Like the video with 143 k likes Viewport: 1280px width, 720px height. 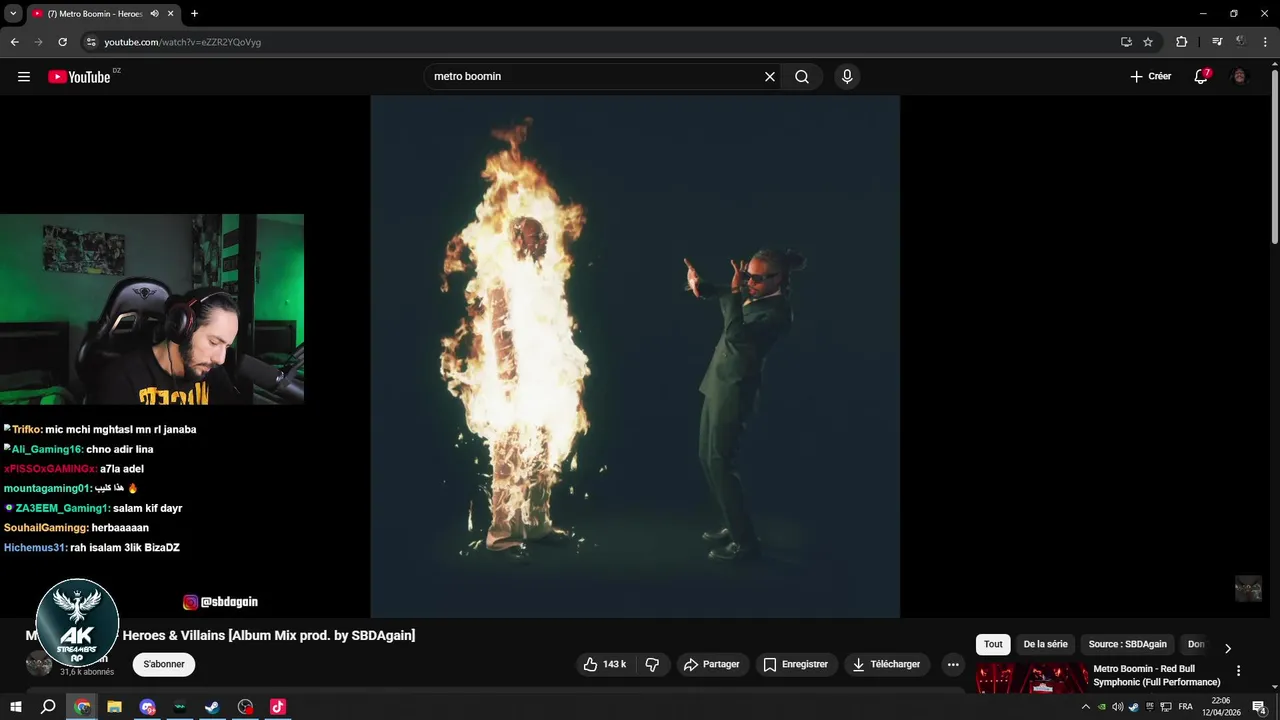tap(604, 664)
